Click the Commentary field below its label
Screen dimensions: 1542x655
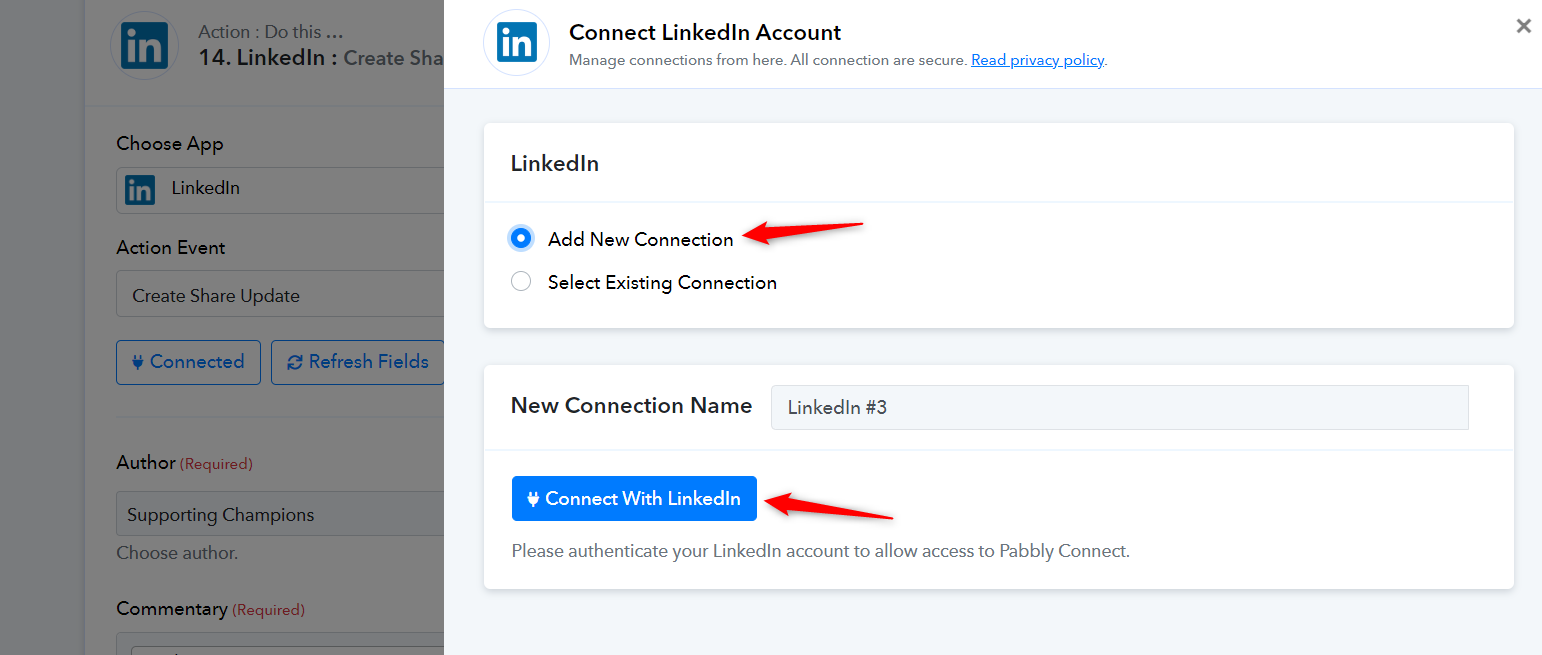(280, 644)
